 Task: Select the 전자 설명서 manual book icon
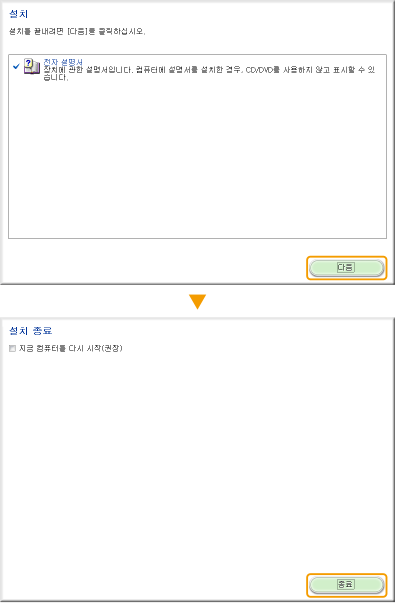tap(32, 66)
